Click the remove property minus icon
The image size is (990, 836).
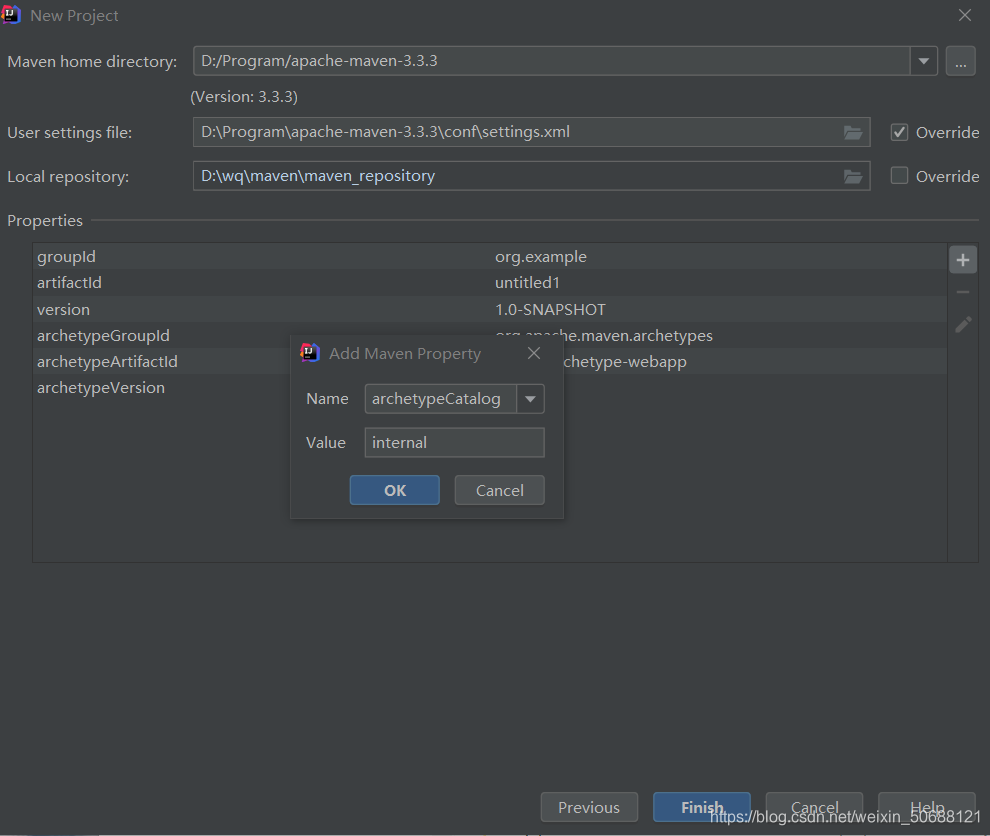point(963,292)
